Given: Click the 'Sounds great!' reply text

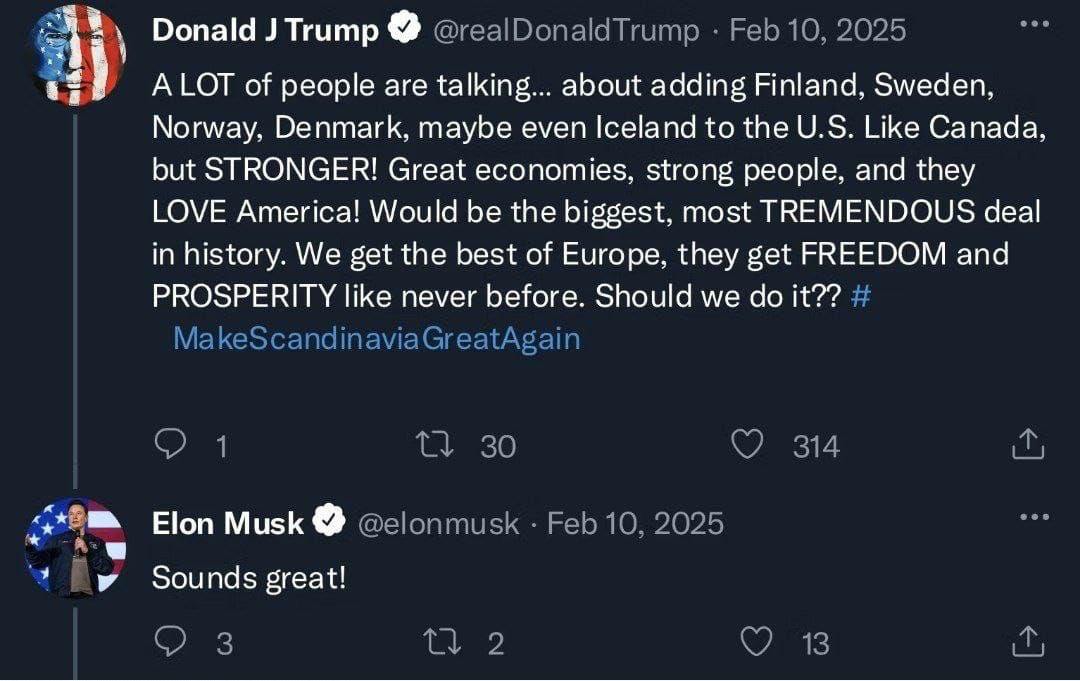Looking at the screenshot, I should point(248,577).
